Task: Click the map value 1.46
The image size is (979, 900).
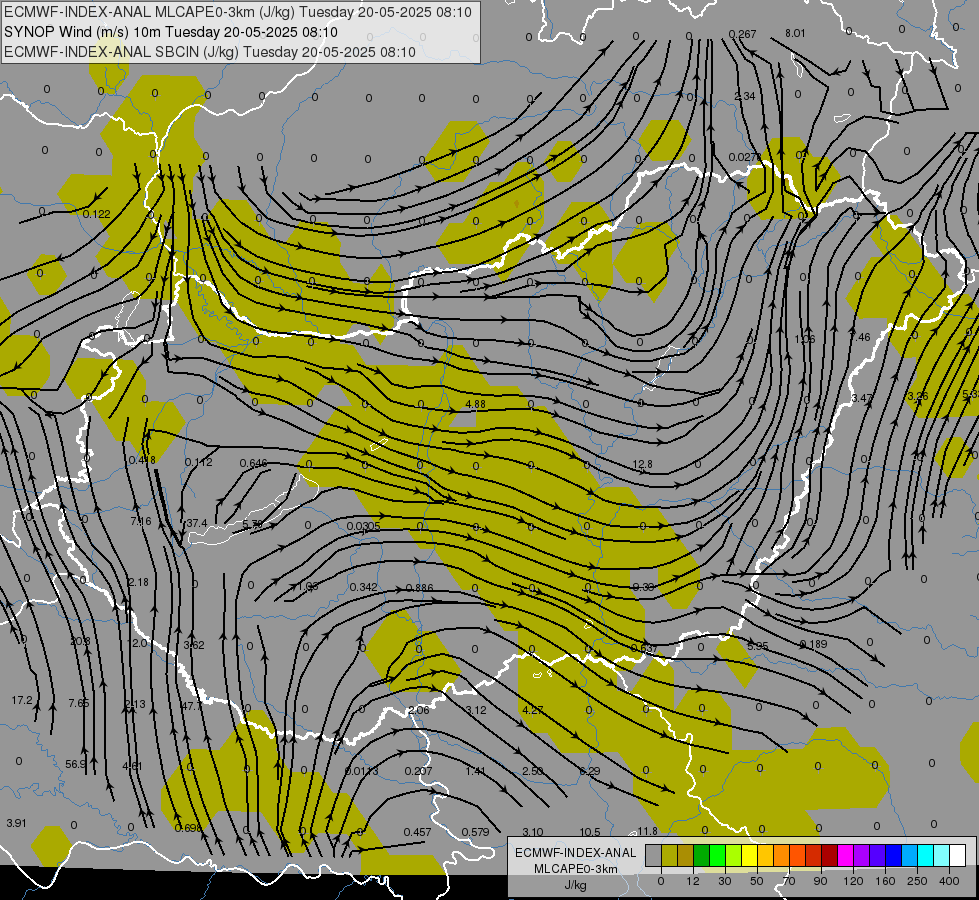Action: coord(860,337)
